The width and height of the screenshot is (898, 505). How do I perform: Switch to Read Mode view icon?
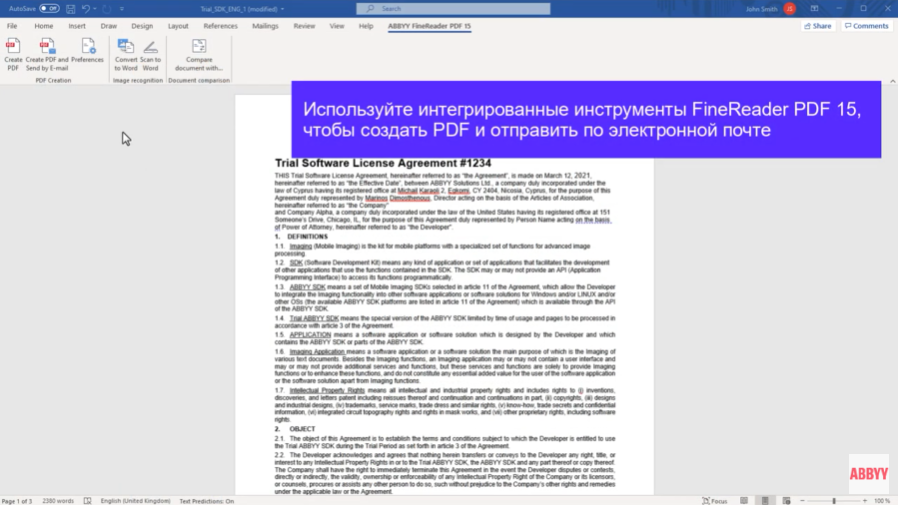(744, 501)
